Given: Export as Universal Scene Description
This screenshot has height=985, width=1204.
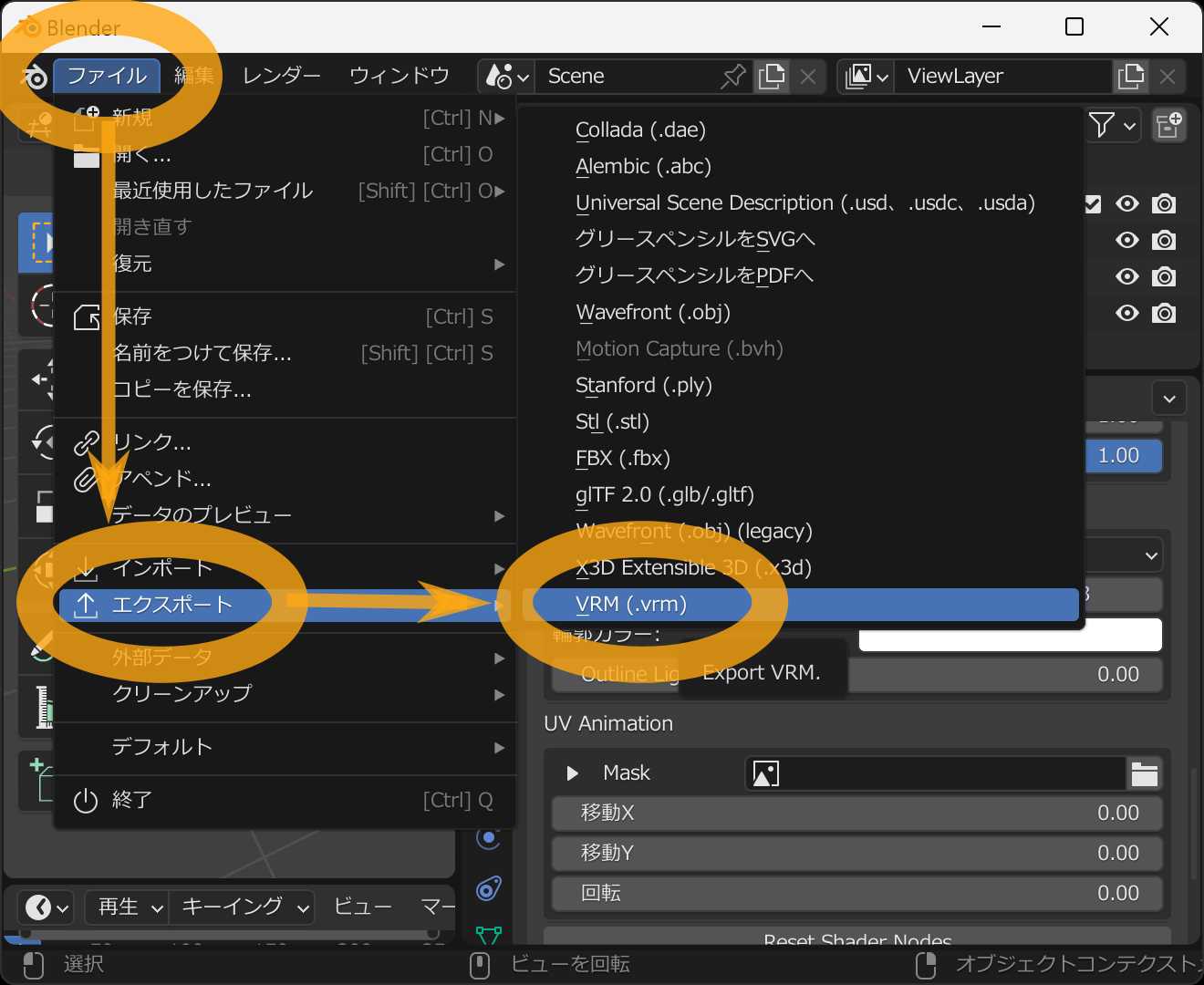Looking at the screenshot, I should click(x=801, y=203).
